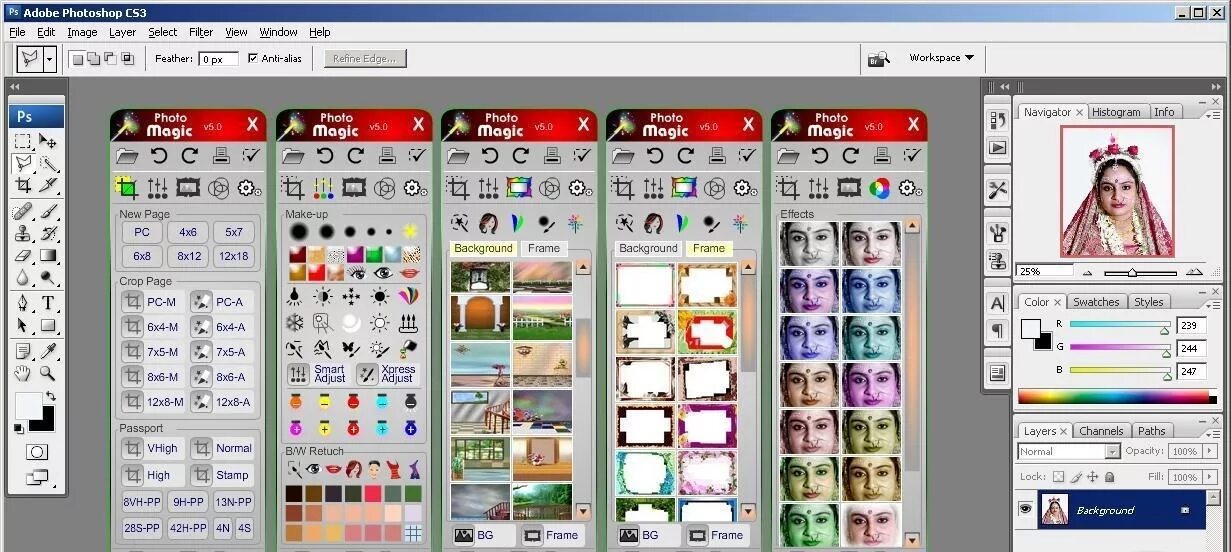Expand toolbox with double-arrow at top
The width and height of the screenshot is (1231, 552).
pyautogui.click(x=15, y=87)
